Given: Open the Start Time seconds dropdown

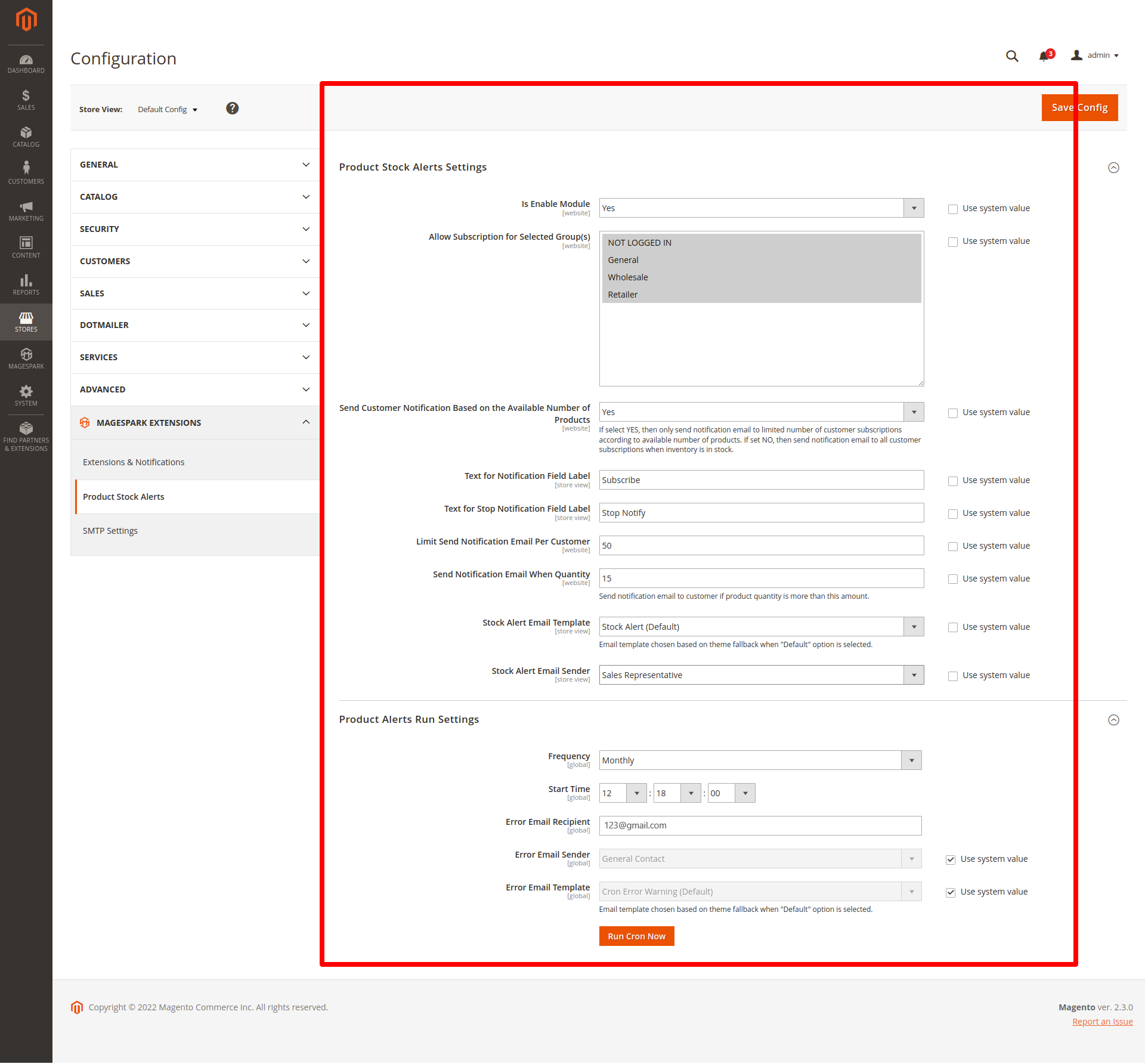Looking at the screenshot, I should (x=731, y=793).
